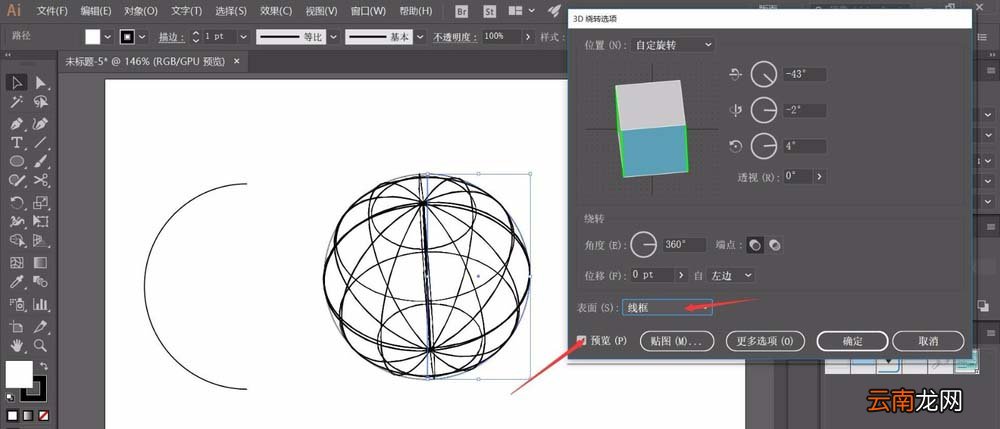The image size is (1000, 429).
Task: Open the Position (位置) 自定旋转 dropdown
Action: 673,45
